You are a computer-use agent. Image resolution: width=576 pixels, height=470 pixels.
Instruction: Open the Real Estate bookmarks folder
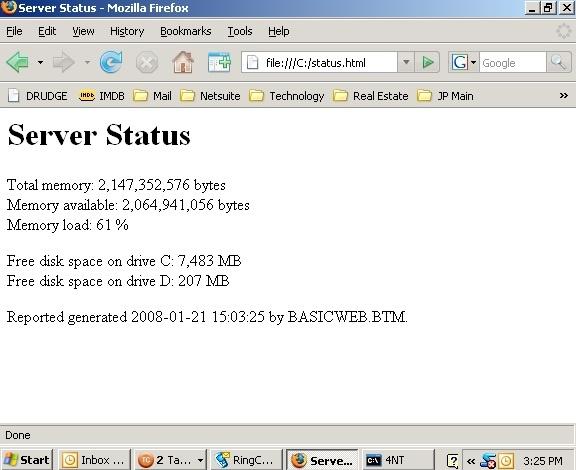[x=370, y=96]
